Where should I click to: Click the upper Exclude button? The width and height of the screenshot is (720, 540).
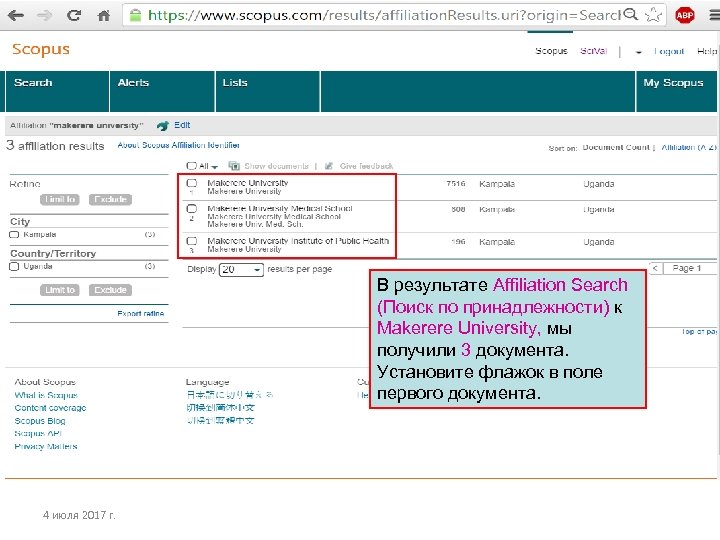point(110,199)
